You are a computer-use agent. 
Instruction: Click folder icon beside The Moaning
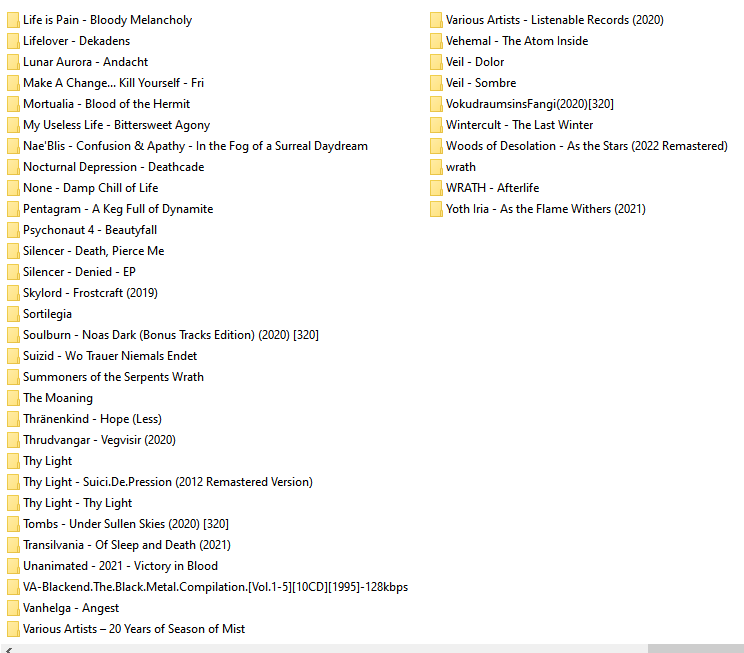(13, 398)
